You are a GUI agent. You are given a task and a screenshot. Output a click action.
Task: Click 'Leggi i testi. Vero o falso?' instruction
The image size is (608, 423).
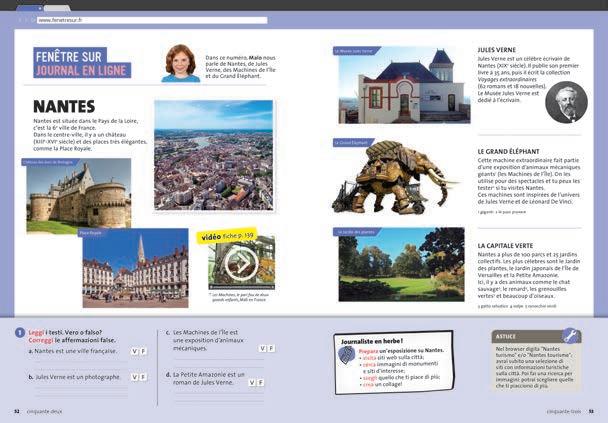pos(65,333)
